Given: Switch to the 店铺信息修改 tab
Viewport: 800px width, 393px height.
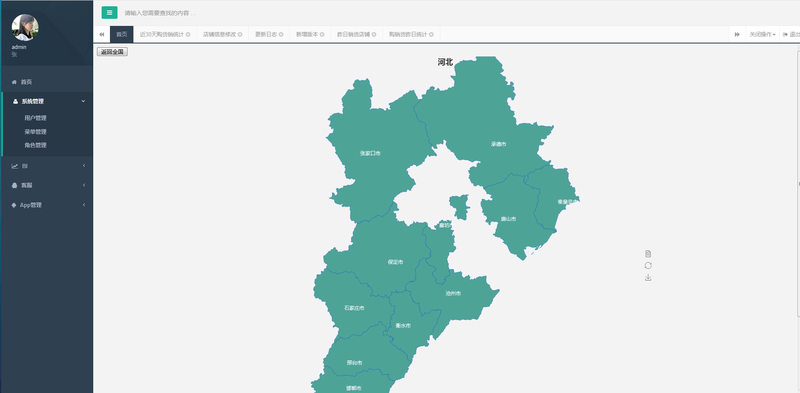Looking at the screenshot, I should (x=222, y=35).
